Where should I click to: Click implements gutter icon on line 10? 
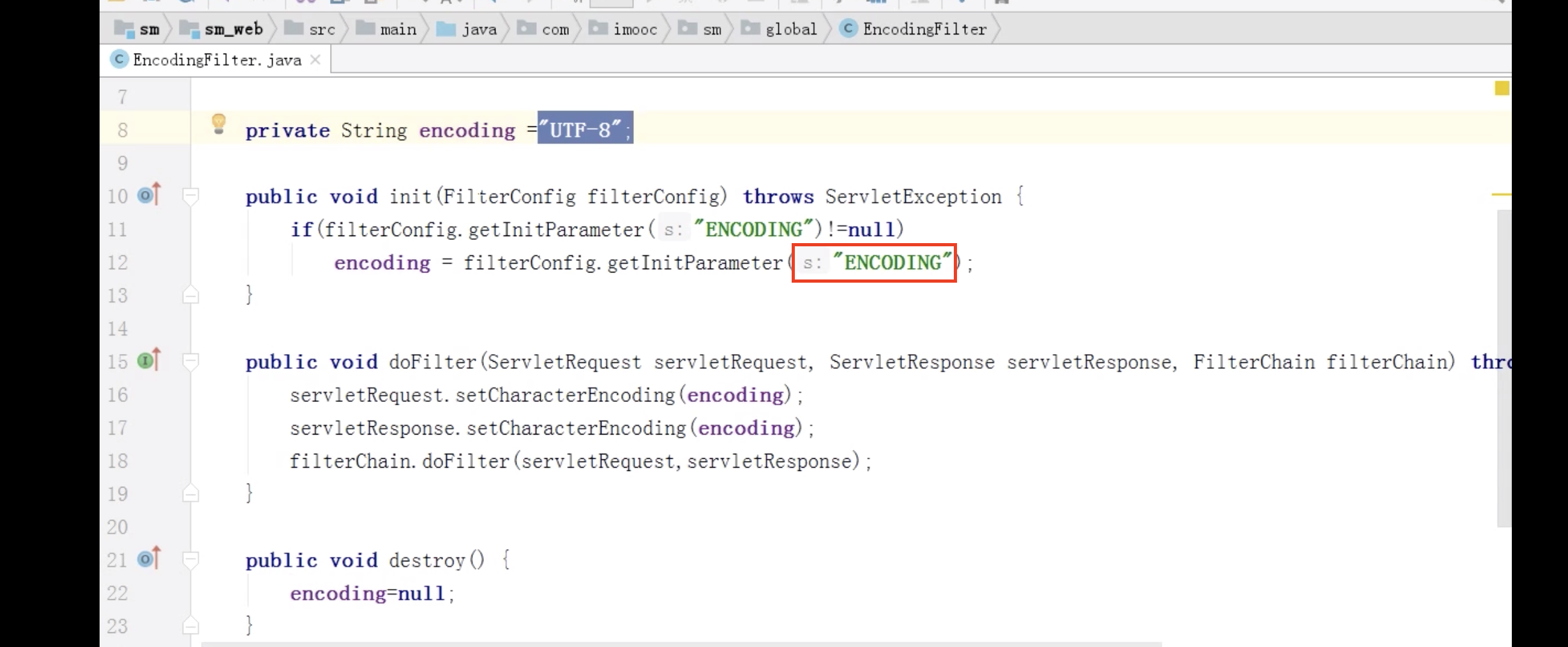(149, 195)
